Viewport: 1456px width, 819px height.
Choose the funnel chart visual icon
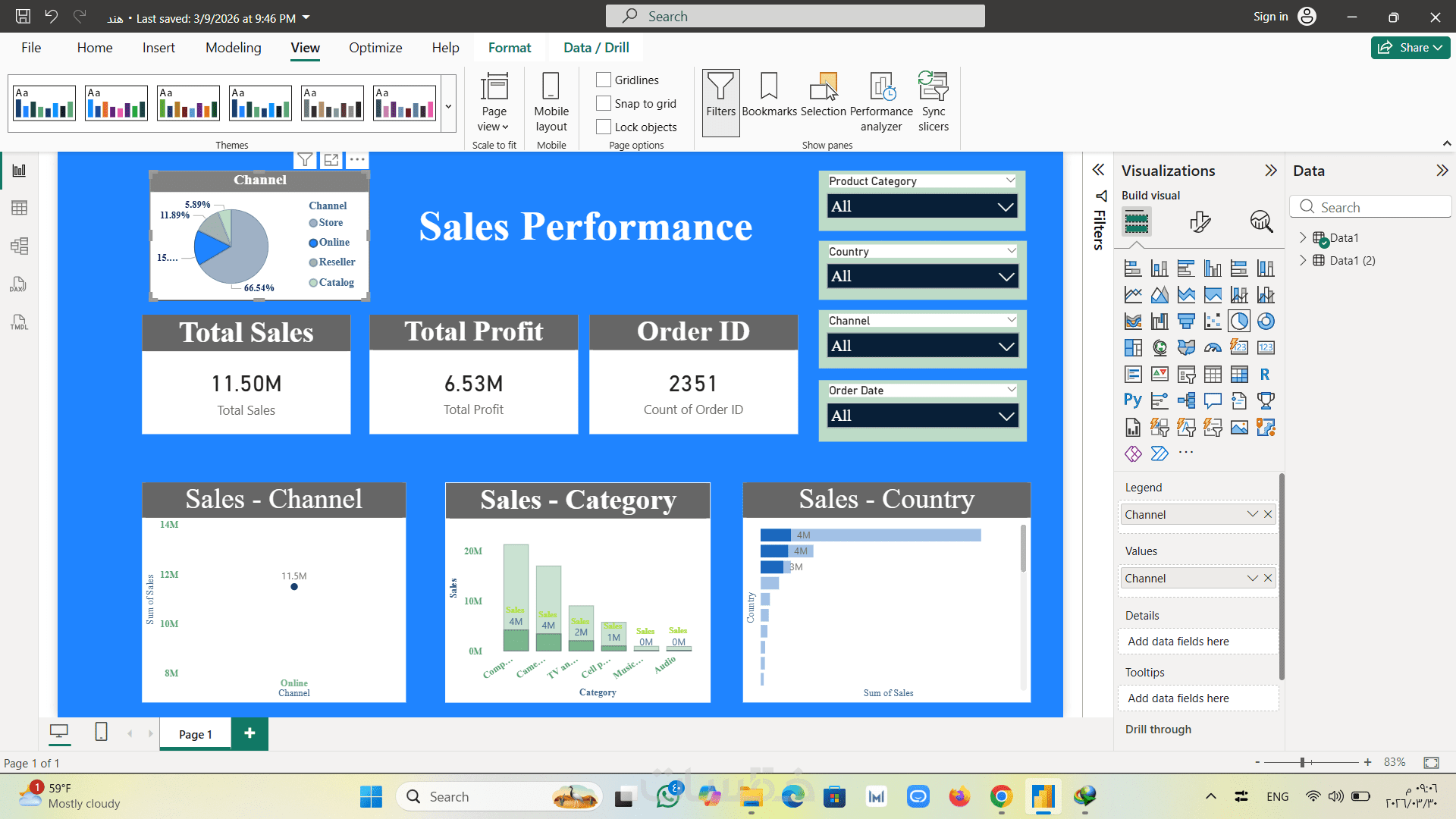tap(1186, 322)
